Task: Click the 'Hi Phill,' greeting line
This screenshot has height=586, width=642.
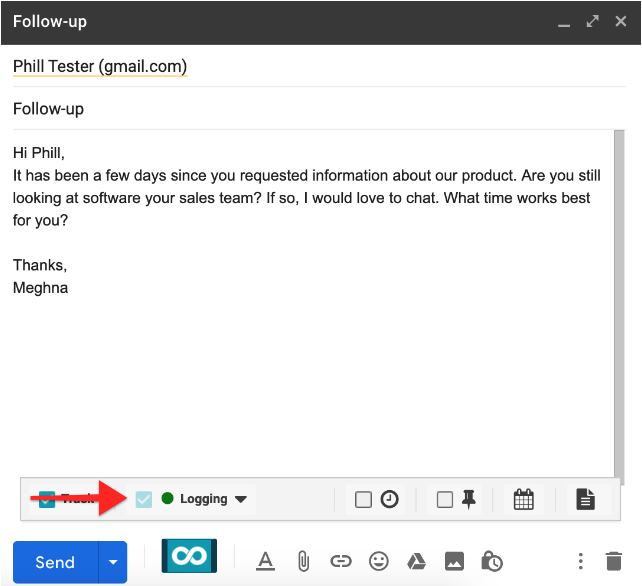Action: pos(39,153)
